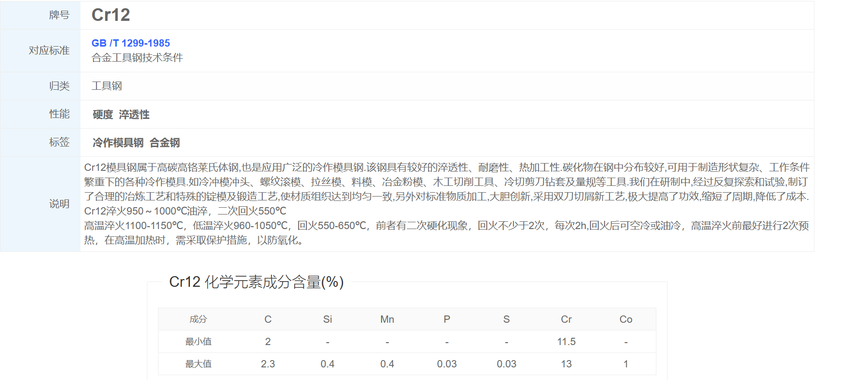The height and width of the screenshot is (380, 860).
Task: Click the maximum Cr value 13
Action: click(x=567, y=364)
